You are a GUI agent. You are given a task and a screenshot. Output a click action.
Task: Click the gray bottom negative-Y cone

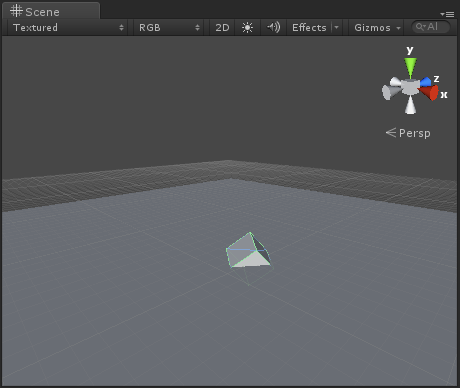tap(410, 105)
